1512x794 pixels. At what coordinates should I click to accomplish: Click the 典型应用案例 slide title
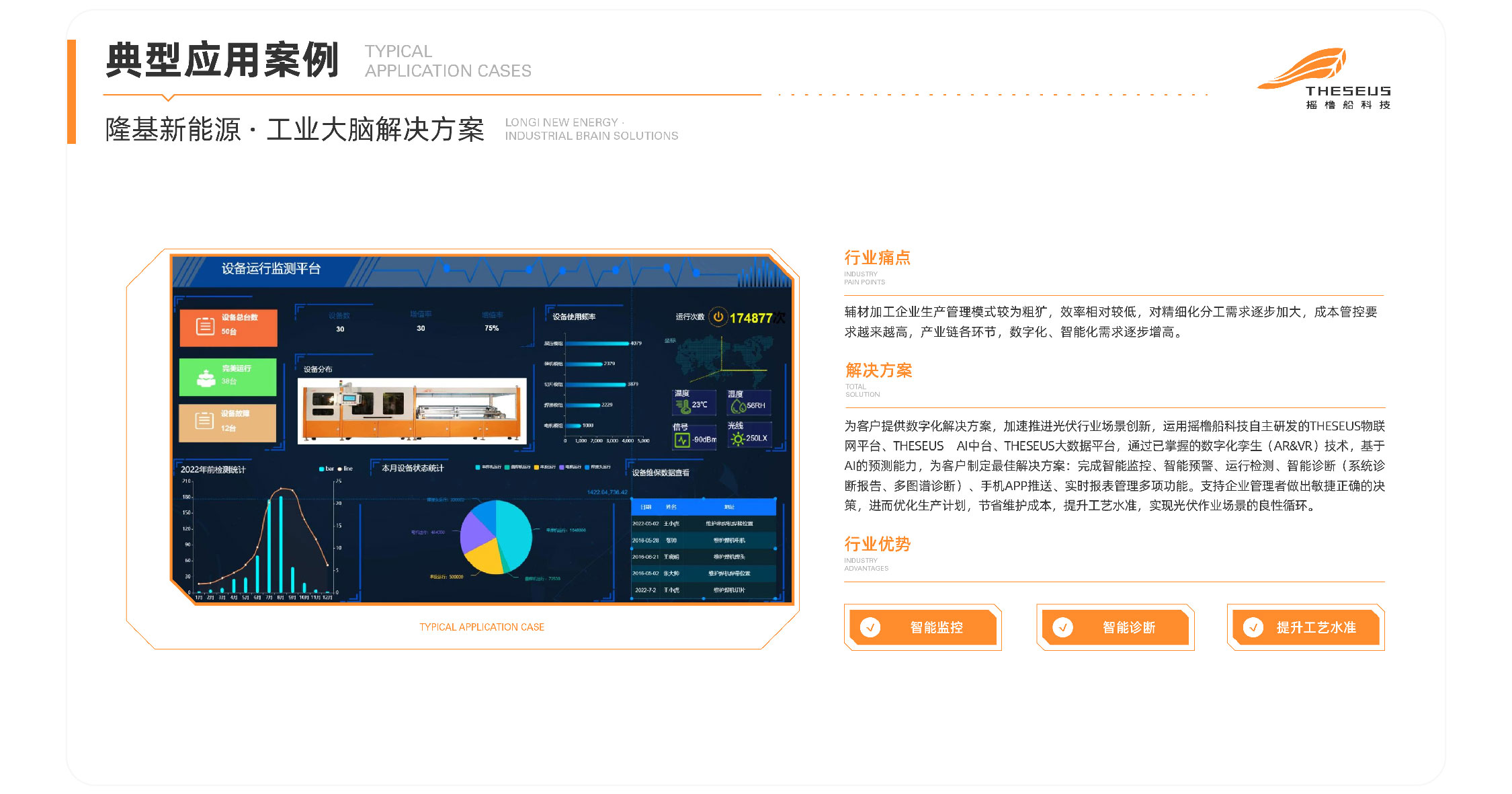(x=222, y=60)
